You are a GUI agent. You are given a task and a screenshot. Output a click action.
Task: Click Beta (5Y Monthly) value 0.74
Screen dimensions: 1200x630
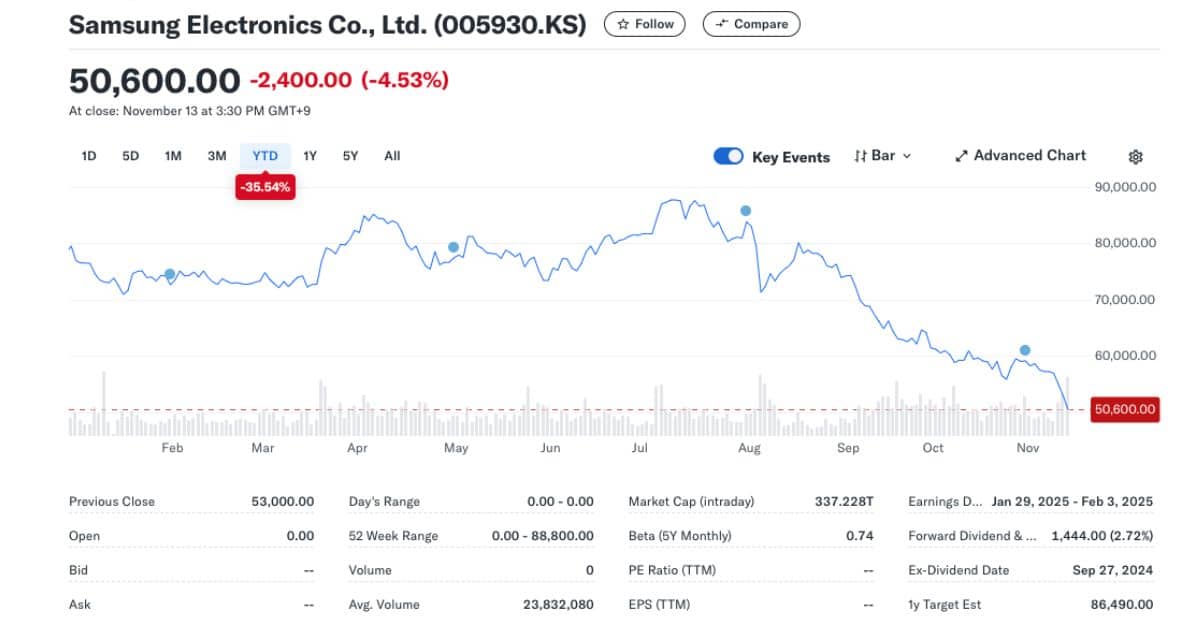tap(860, 536)
